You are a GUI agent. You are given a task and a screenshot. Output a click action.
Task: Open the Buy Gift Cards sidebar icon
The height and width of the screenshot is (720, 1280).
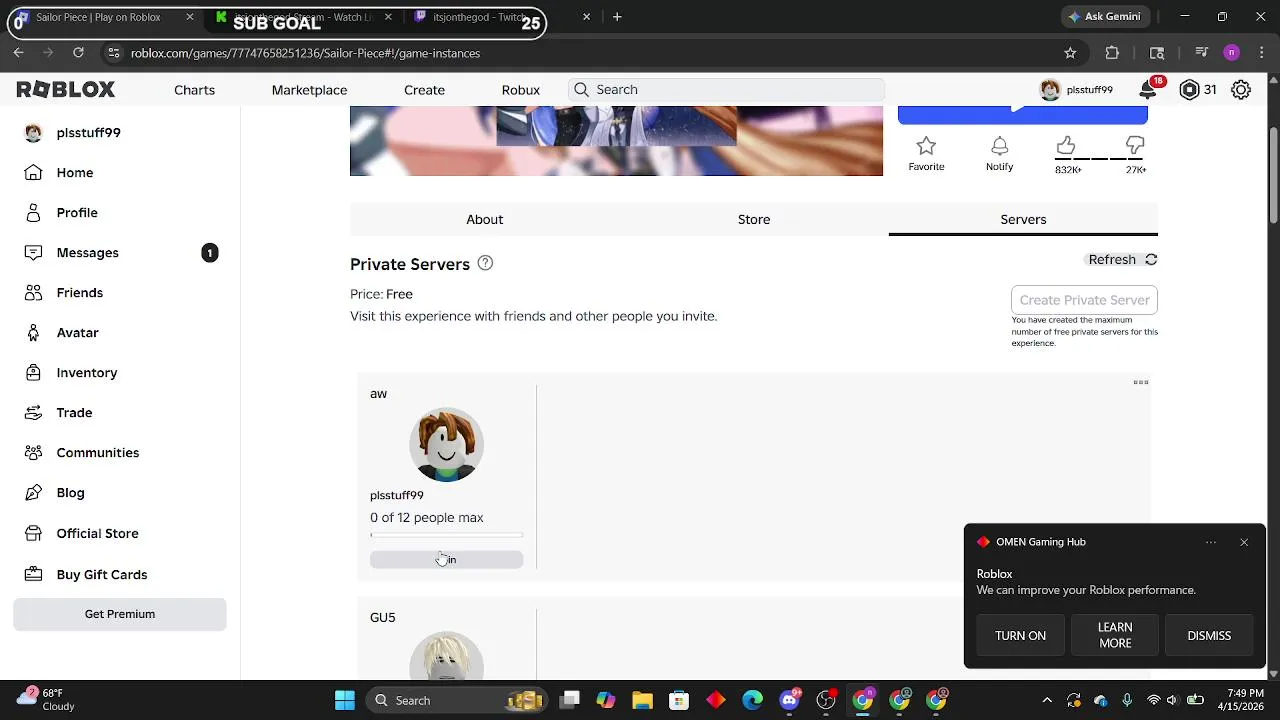tap(33, 575)
